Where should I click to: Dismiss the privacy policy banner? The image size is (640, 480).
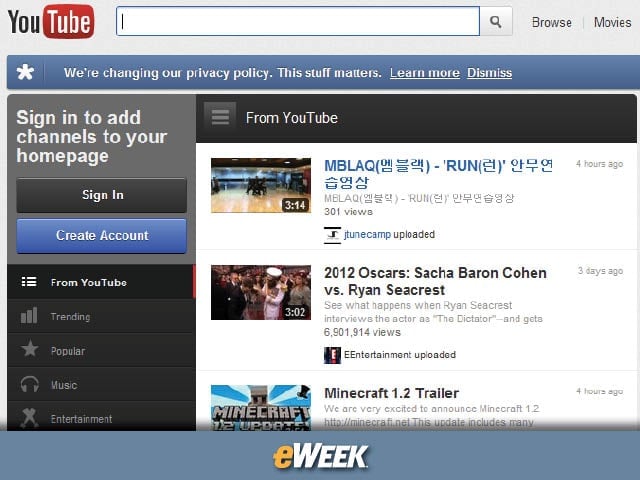(489, 73)
